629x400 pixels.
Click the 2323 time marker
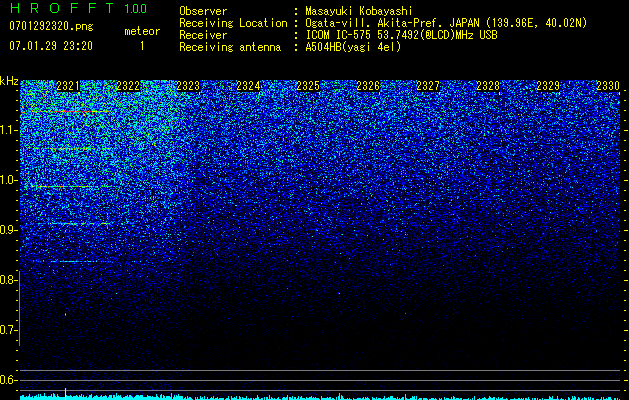[188, 86]
